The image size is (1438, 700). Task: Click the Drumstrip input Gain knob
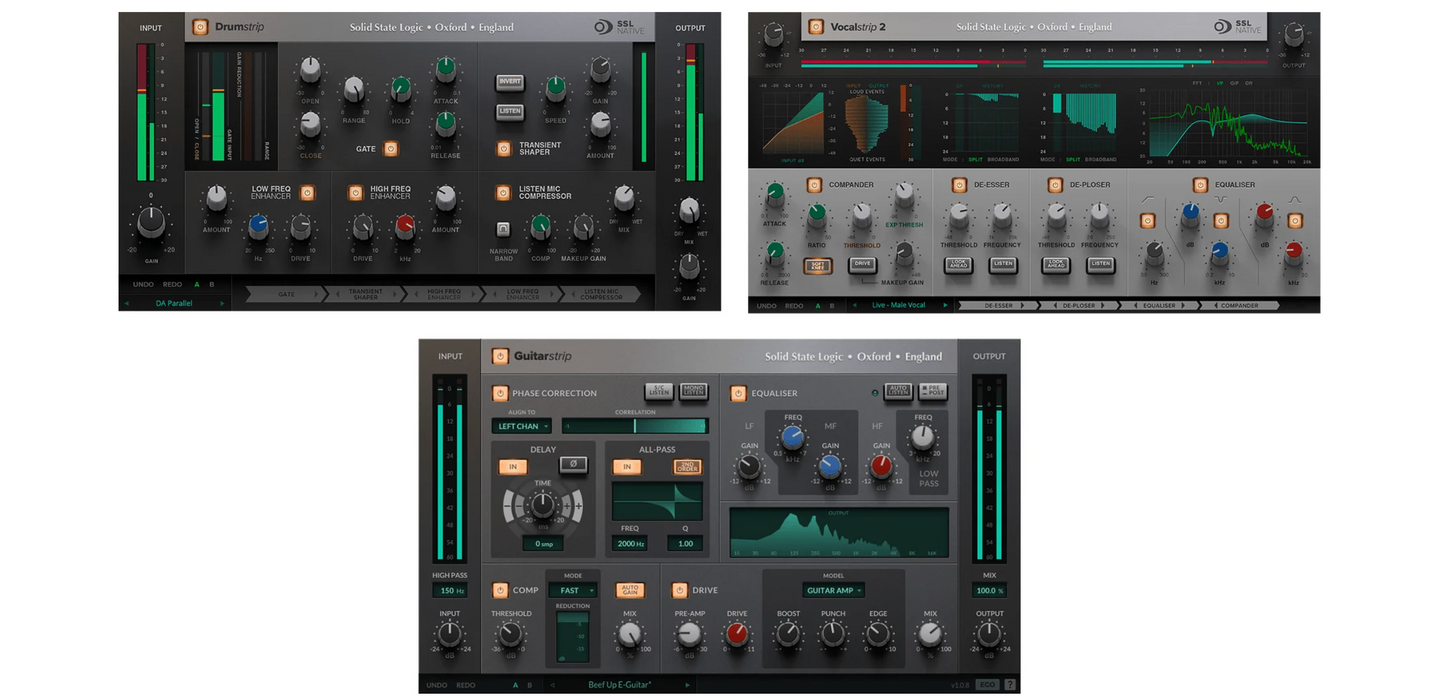click(x=151, y=222)
